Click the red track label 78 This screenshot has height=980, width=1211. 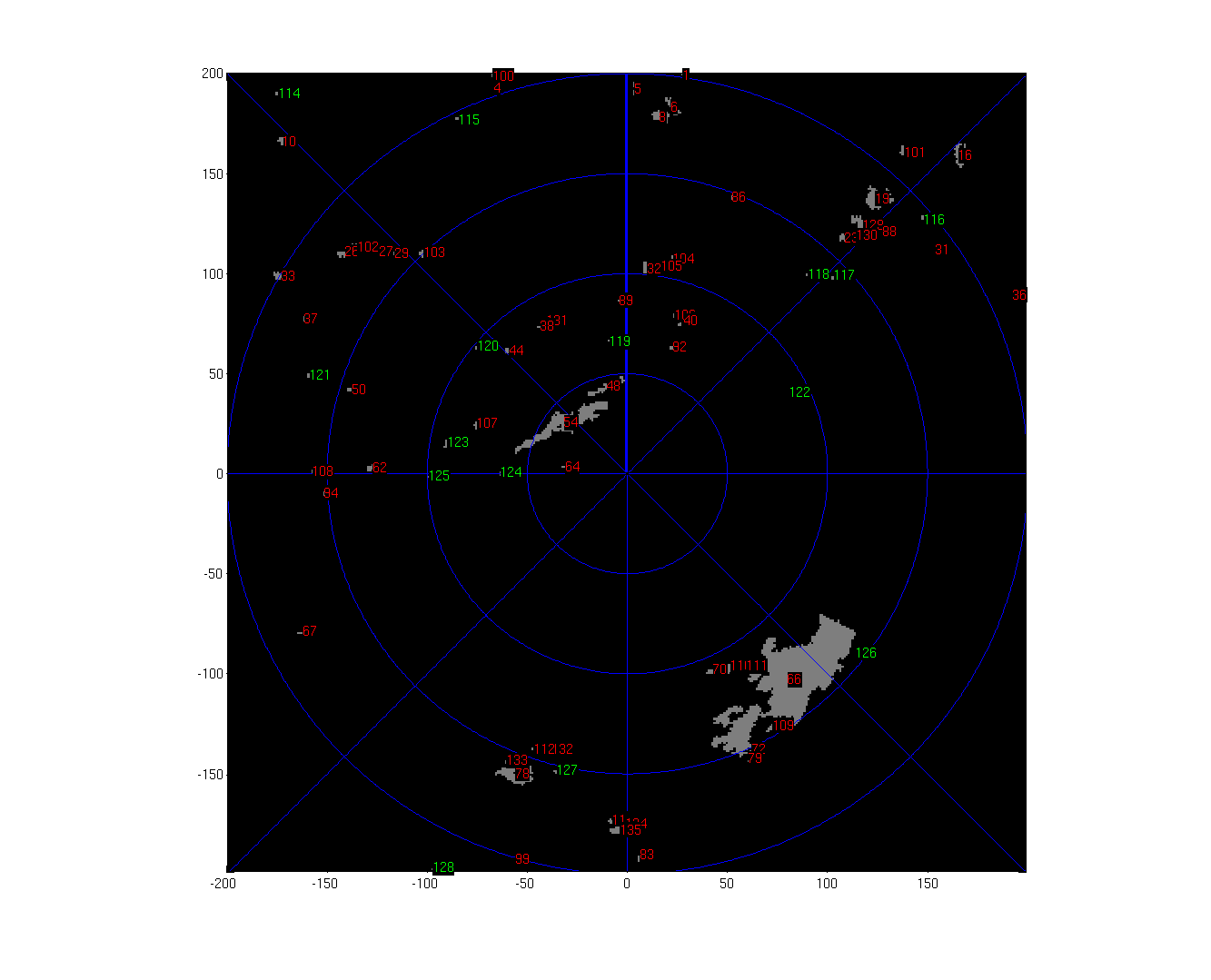[522, 775]
